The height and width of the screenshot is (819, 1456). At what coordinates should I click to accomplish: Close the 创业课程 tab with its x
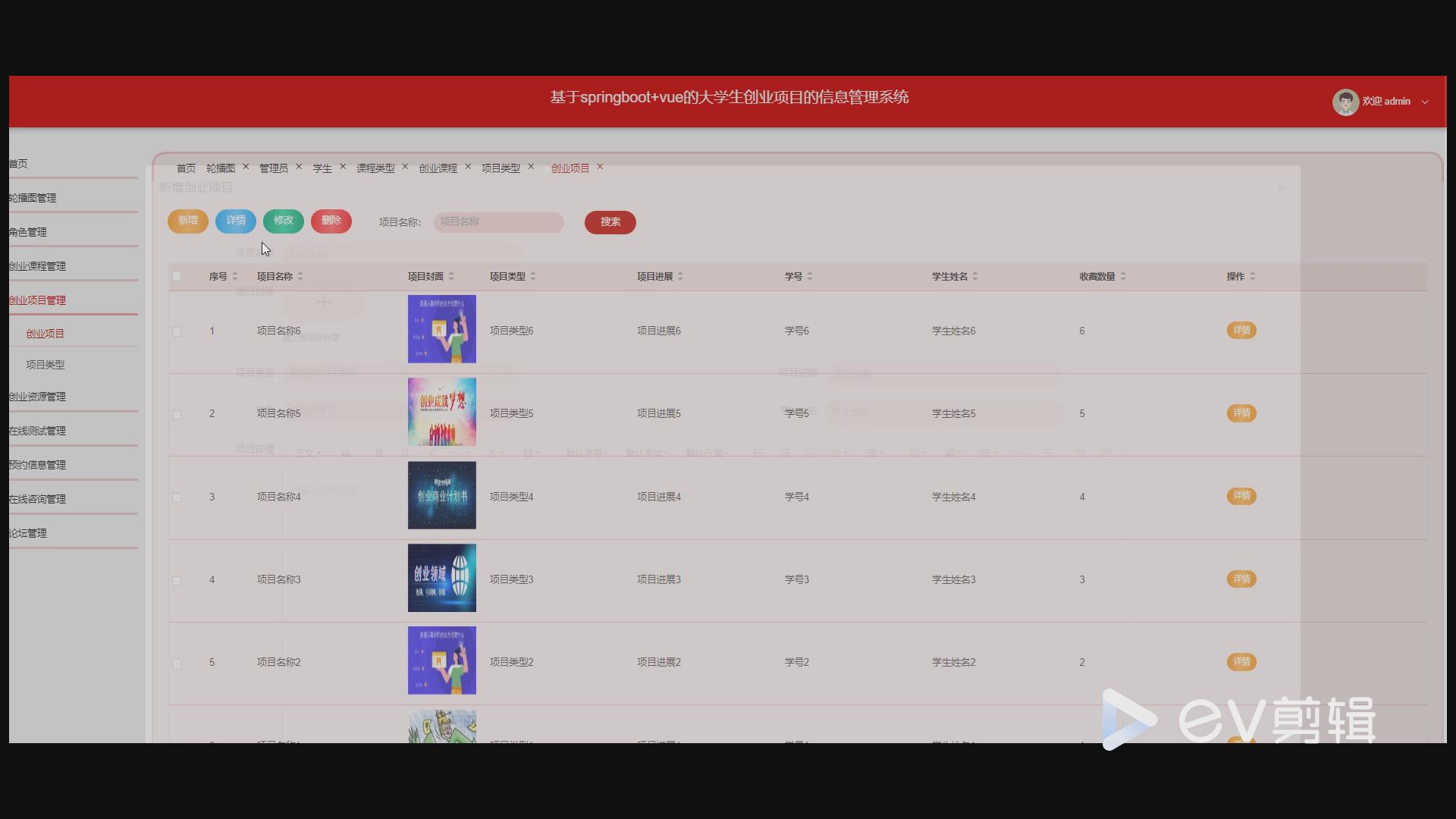468,167
